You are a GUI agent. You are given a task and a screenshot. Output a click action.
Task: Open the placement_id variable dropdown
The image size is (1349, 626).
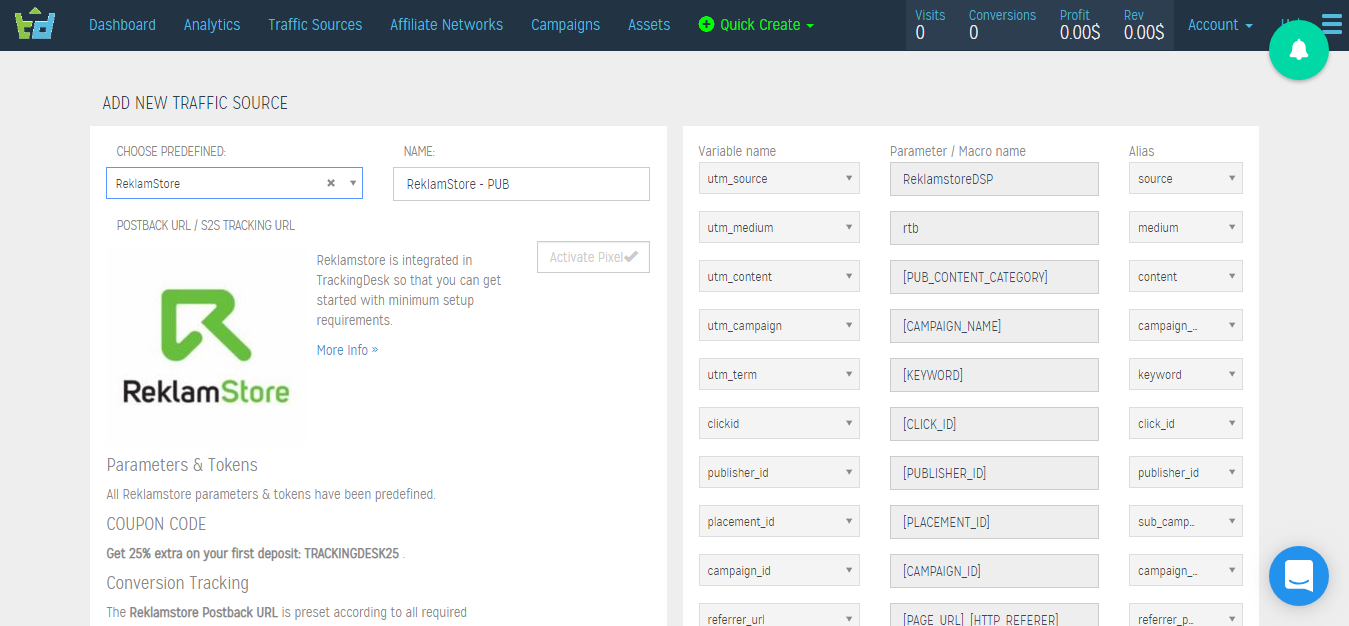(x=779, y=521)
